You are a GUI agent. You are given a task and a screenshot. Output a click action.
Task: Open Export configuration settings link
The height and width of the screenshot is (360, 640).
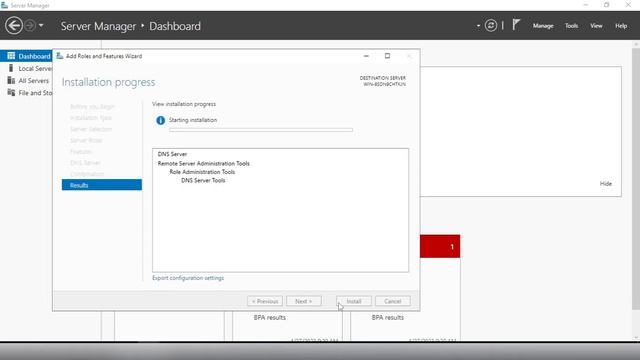188,278
